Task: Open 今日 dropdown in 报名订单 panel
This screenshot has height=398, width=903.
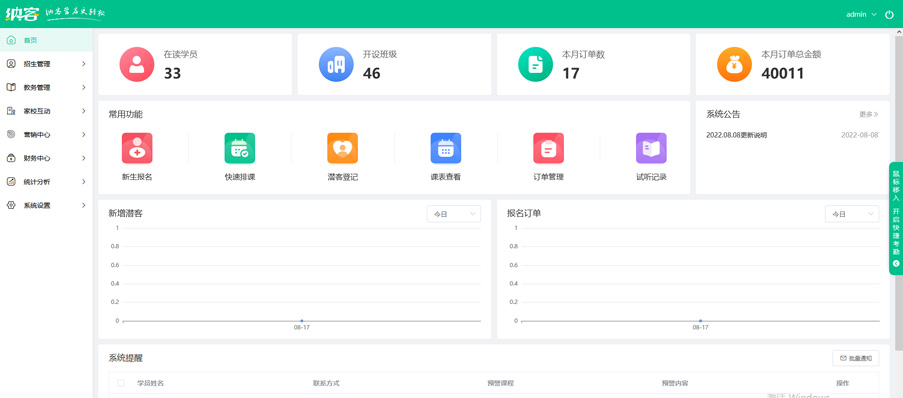Action: (x=852, y=214)
